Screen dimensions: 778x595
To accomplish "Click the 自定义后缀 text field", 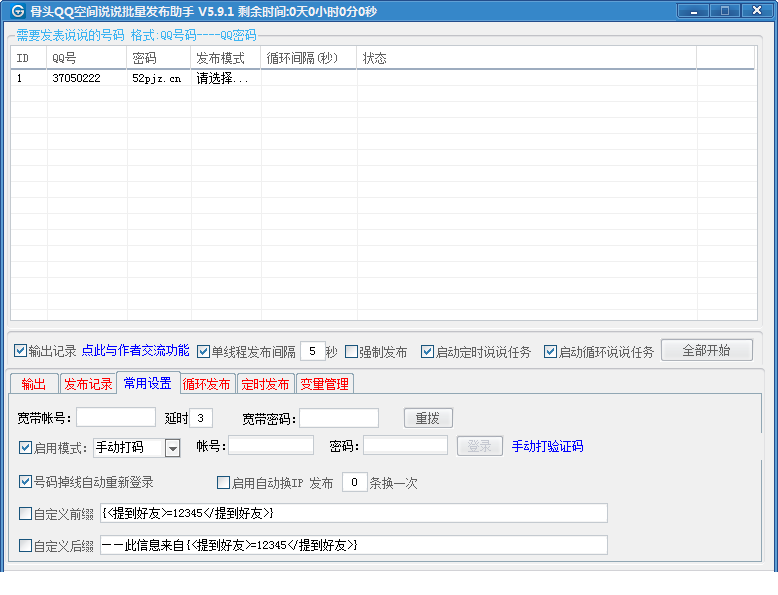I will pyautogui.click(x=354, y=545).
